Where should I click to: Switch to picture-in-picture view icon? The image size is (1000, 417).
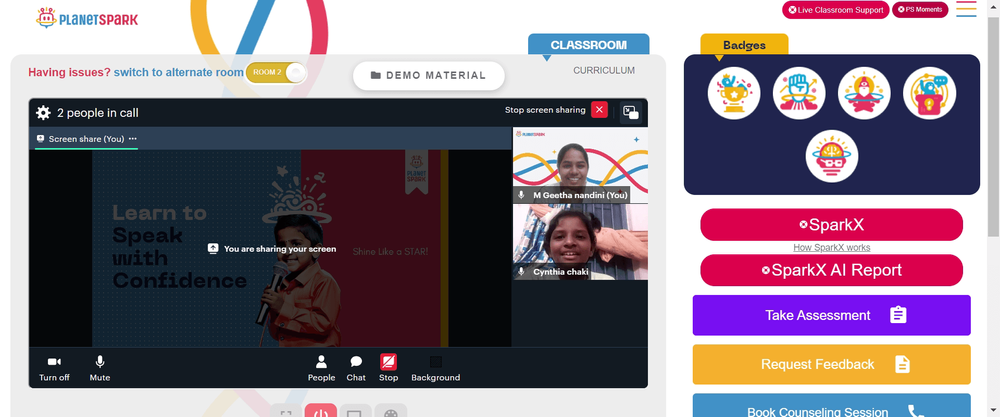coord(631,112)
